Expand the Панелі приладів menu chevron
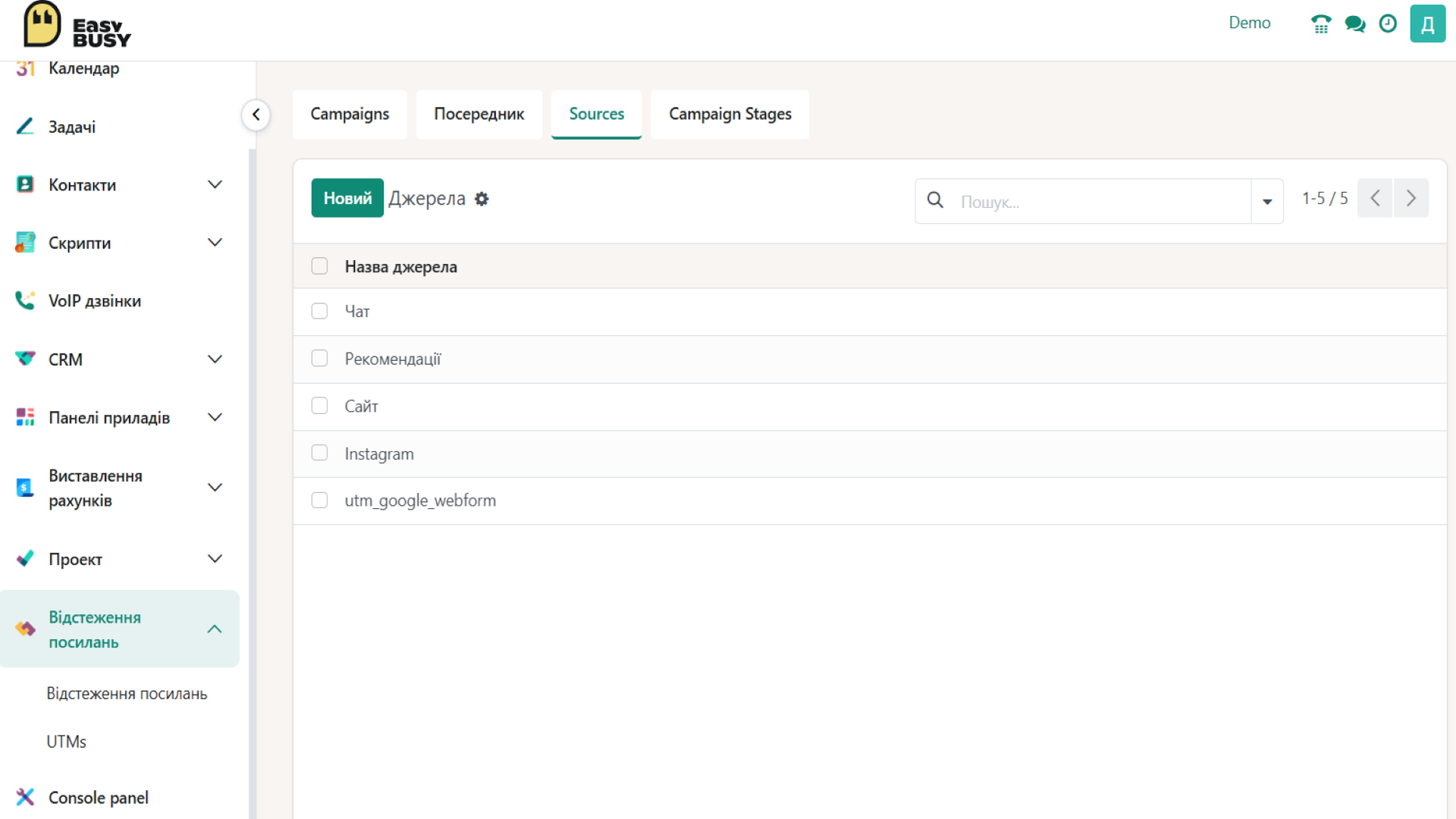 pos(215,417)
